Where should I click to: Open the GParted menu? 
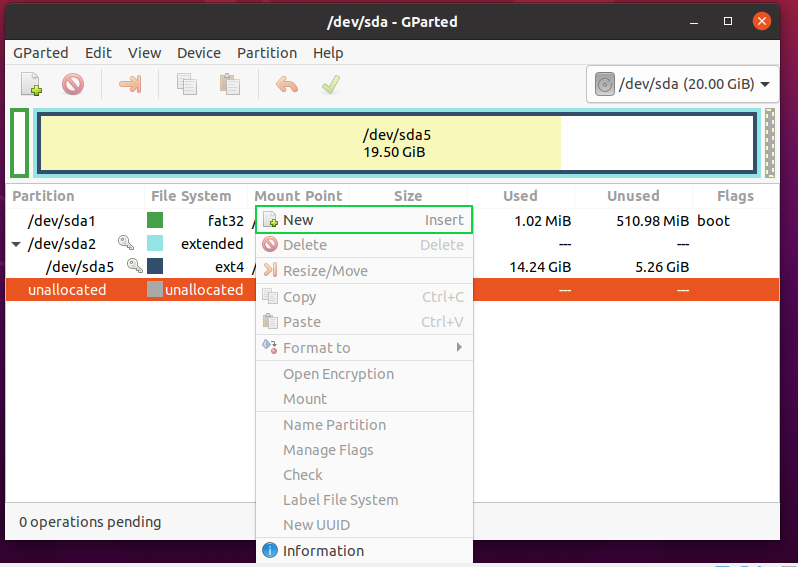[41, 53]
